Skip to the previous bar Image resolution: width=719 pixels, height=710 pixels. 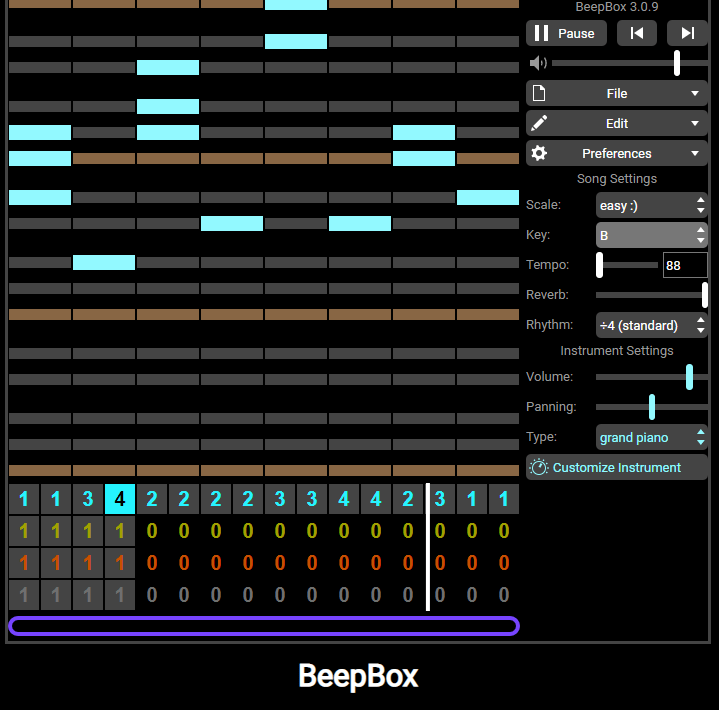(x=637, y=33)
